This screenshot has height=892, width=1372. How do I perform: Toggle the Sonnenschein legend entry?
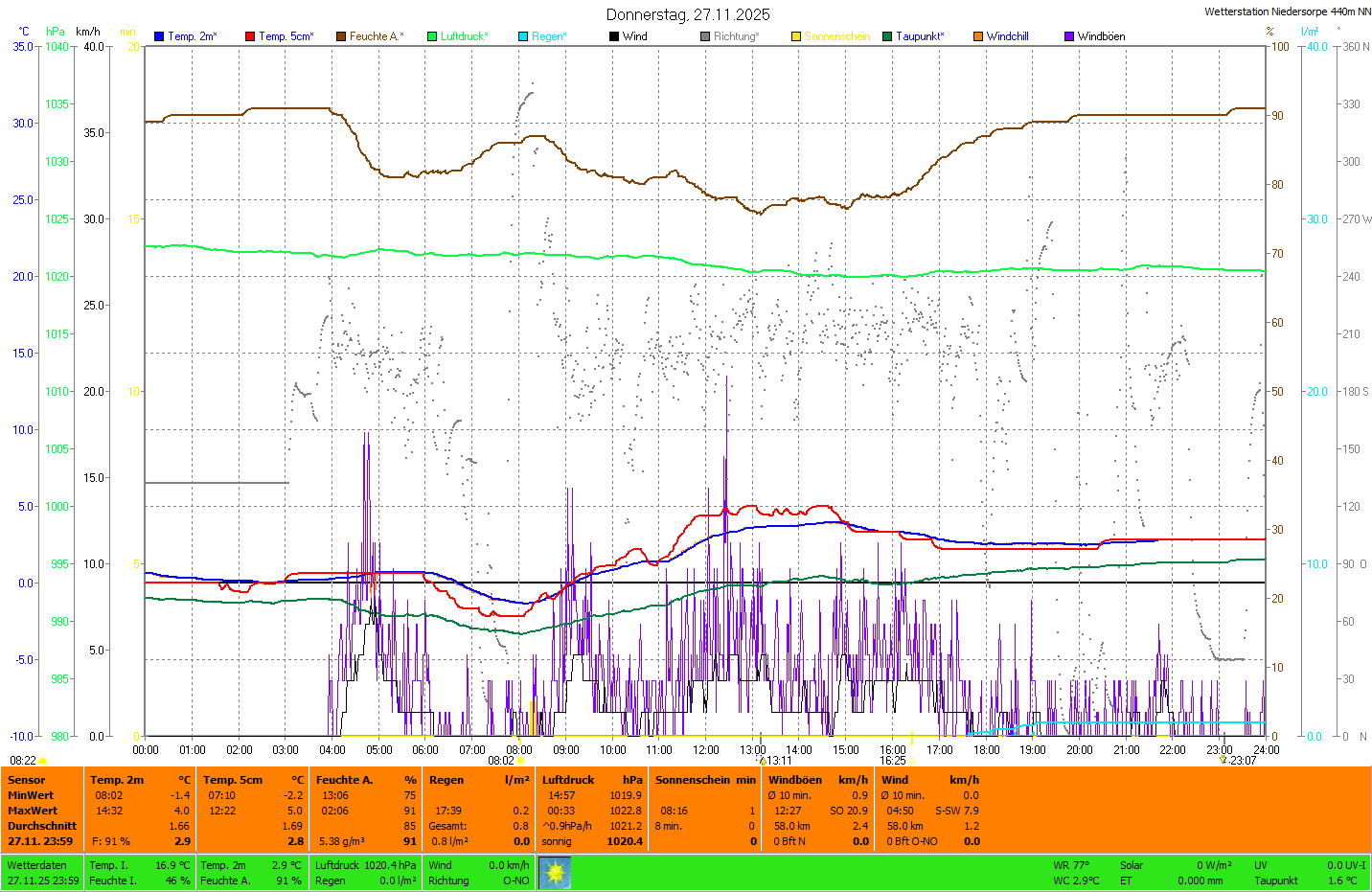836,36
